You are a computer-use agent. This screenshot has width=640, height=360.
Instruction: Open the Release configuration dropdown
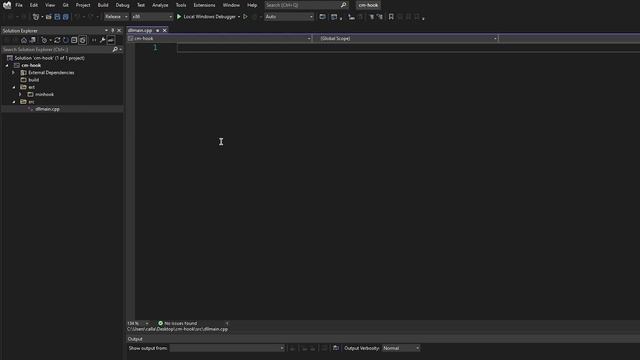116,17
